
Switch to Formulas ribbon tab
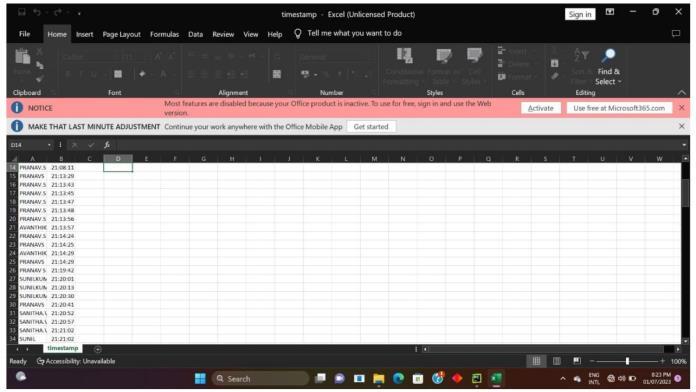point(164,34)
